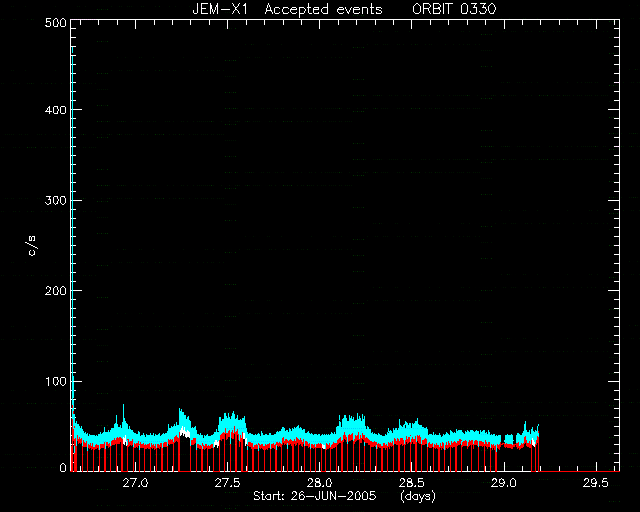Click the plot title JEM-X1 Accepted events
Viewport: 640px width, 512px height.
point(287,9)
